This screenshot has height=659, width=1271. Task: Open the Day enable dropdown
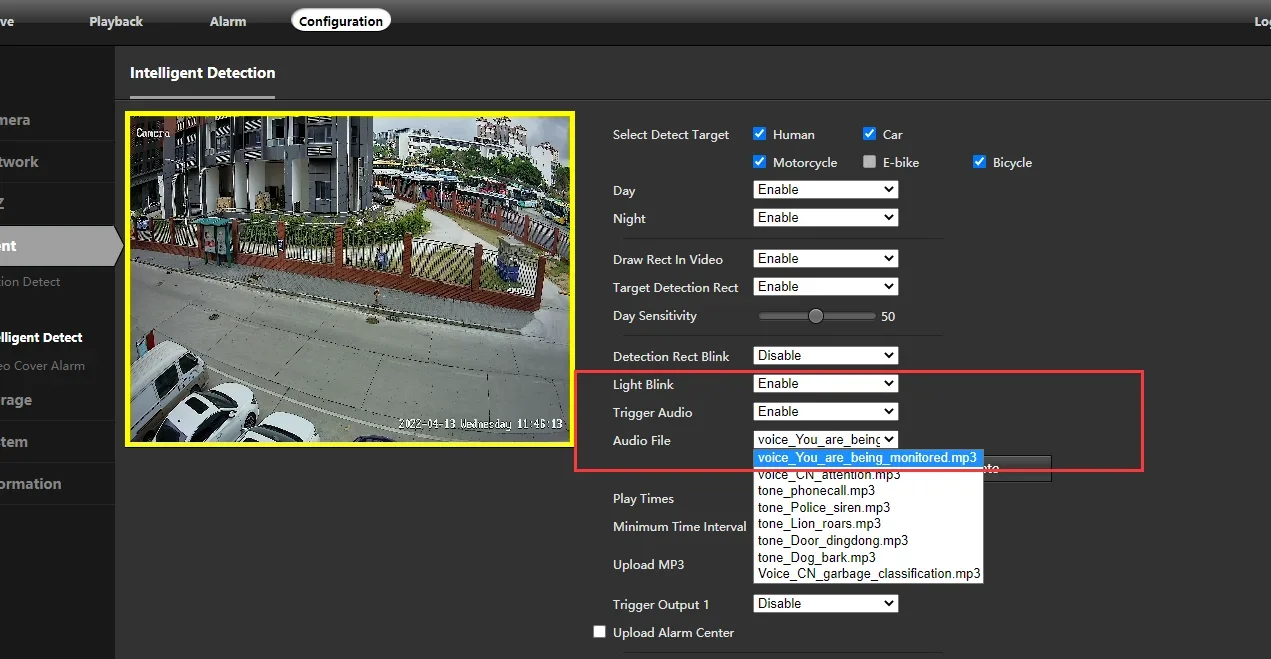[x=825, y=190]
